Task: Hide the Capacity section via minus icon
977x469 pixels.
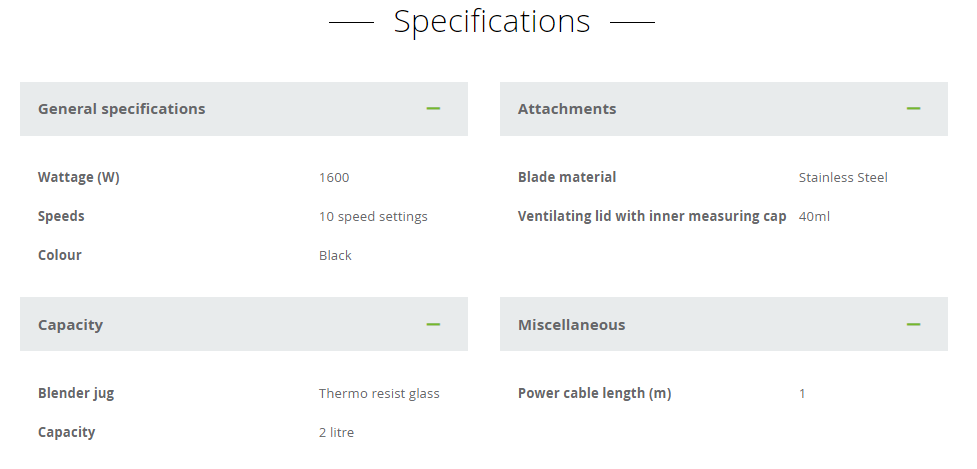Action: [x=433, y=324]
